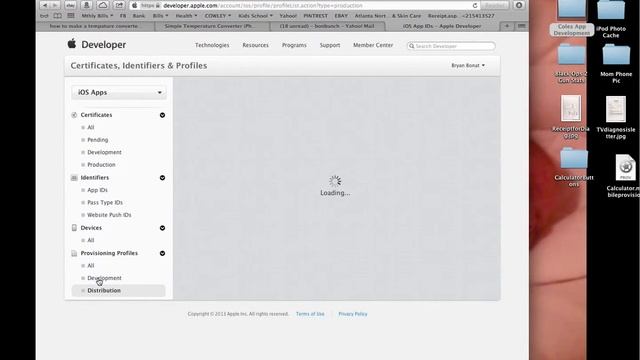Open the Top Sites grid icon
Screen dimensions: 640x360
[71, 16]
